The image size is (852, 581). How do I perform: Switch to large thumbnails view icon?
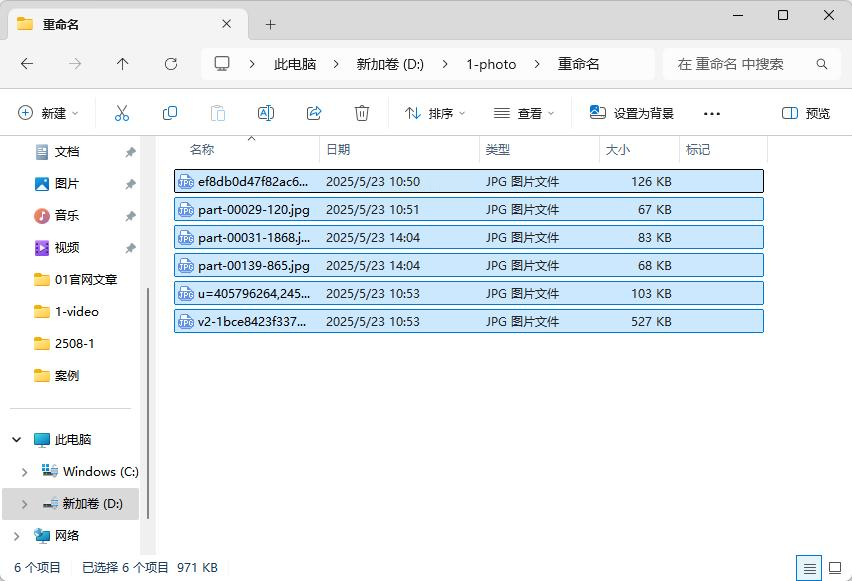[x=834, y=568]
